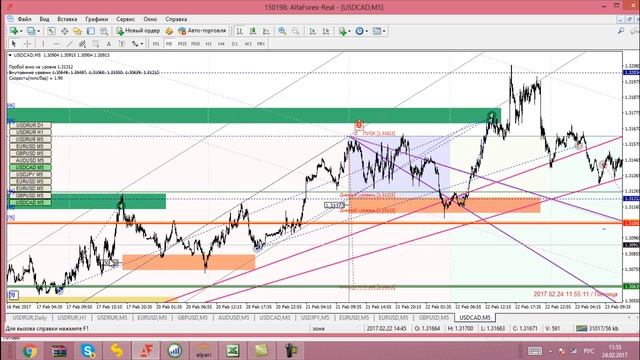Switch chart to bar chart mode
This screenshot has height=360, width=640.
[240, 31]
